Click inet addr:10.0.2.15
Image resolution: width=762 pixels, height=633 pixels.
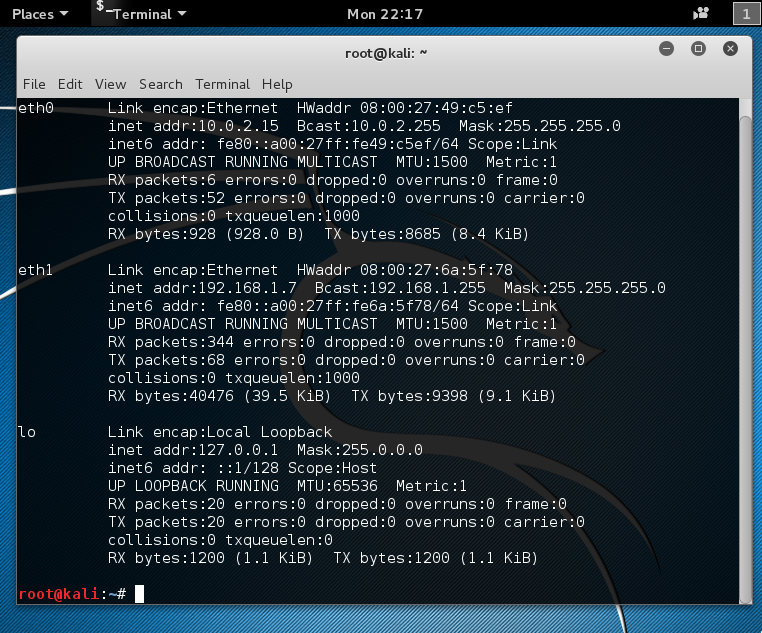[193, 126]
